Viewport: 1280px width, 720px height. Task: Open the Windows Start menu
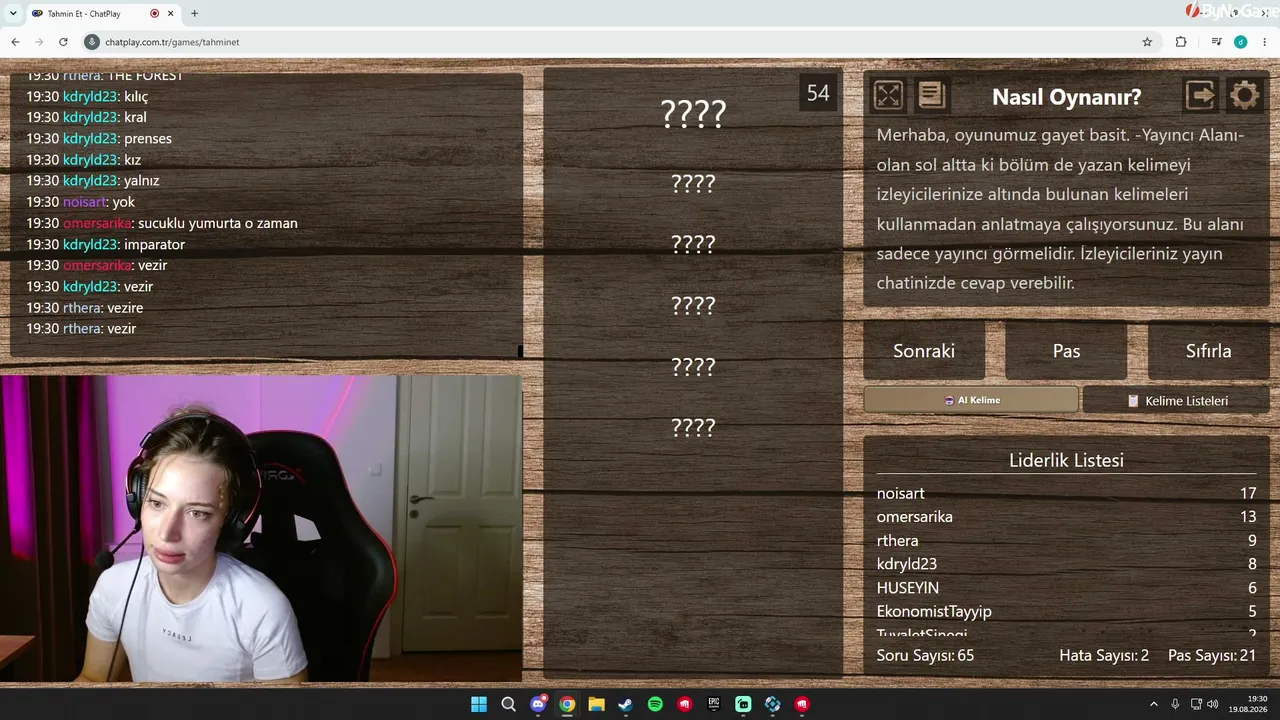479,704
